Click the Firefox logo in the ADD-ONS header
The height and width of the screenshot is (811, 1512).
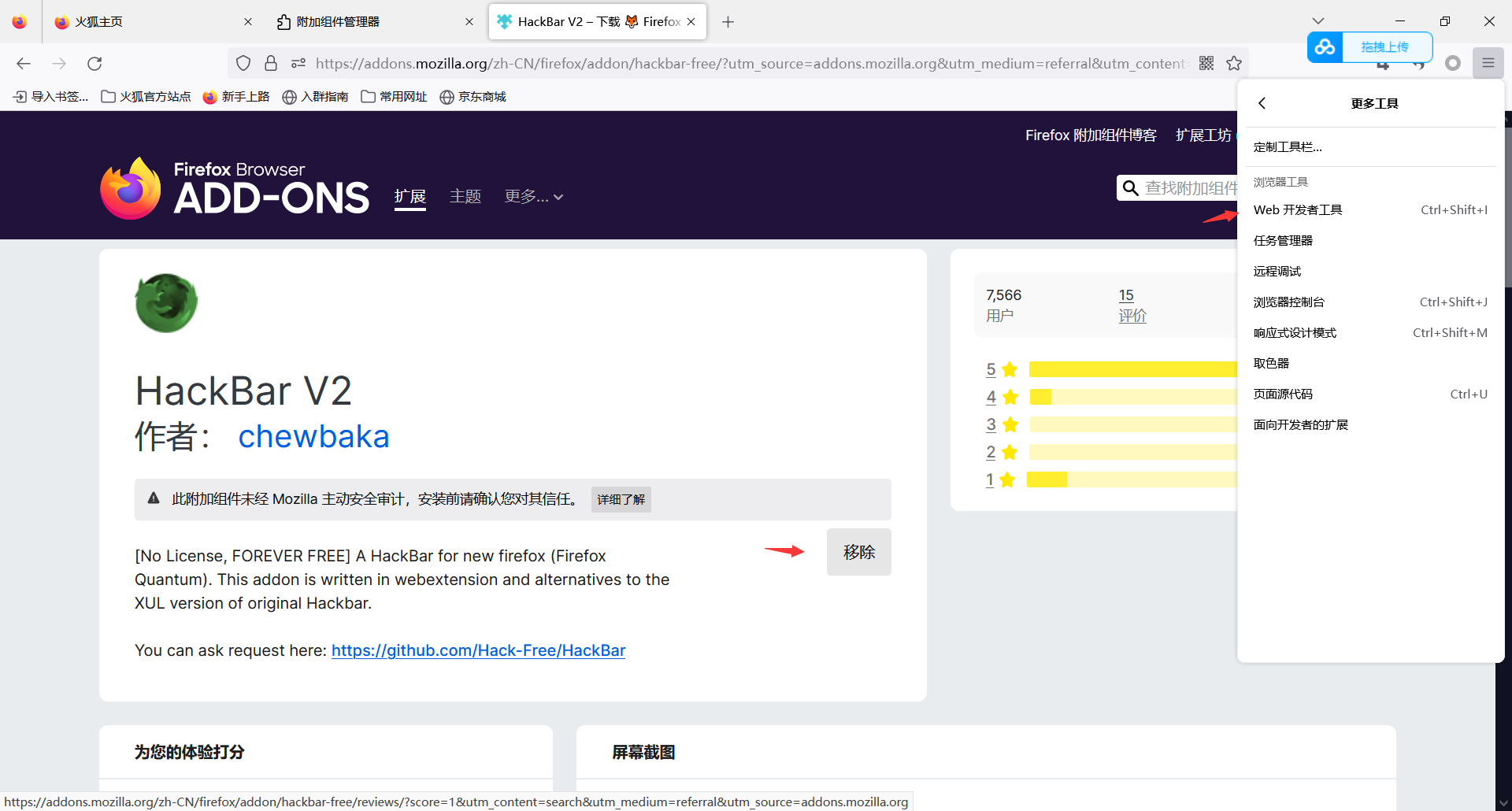click(131, 189)
